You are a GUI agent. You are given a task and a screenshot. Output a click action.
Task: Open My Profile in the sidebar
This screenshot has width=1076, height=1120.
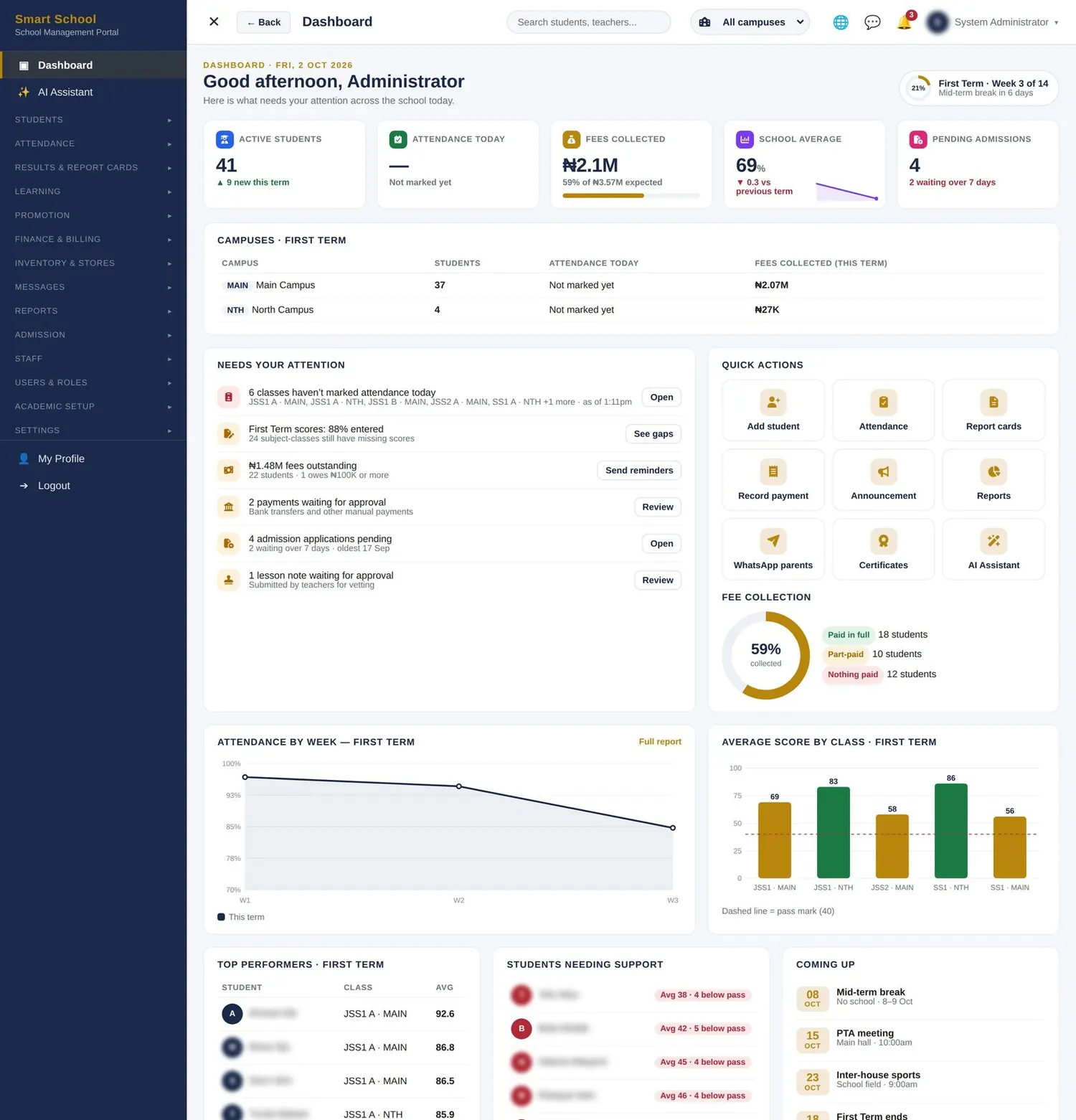tap(93, 459)
